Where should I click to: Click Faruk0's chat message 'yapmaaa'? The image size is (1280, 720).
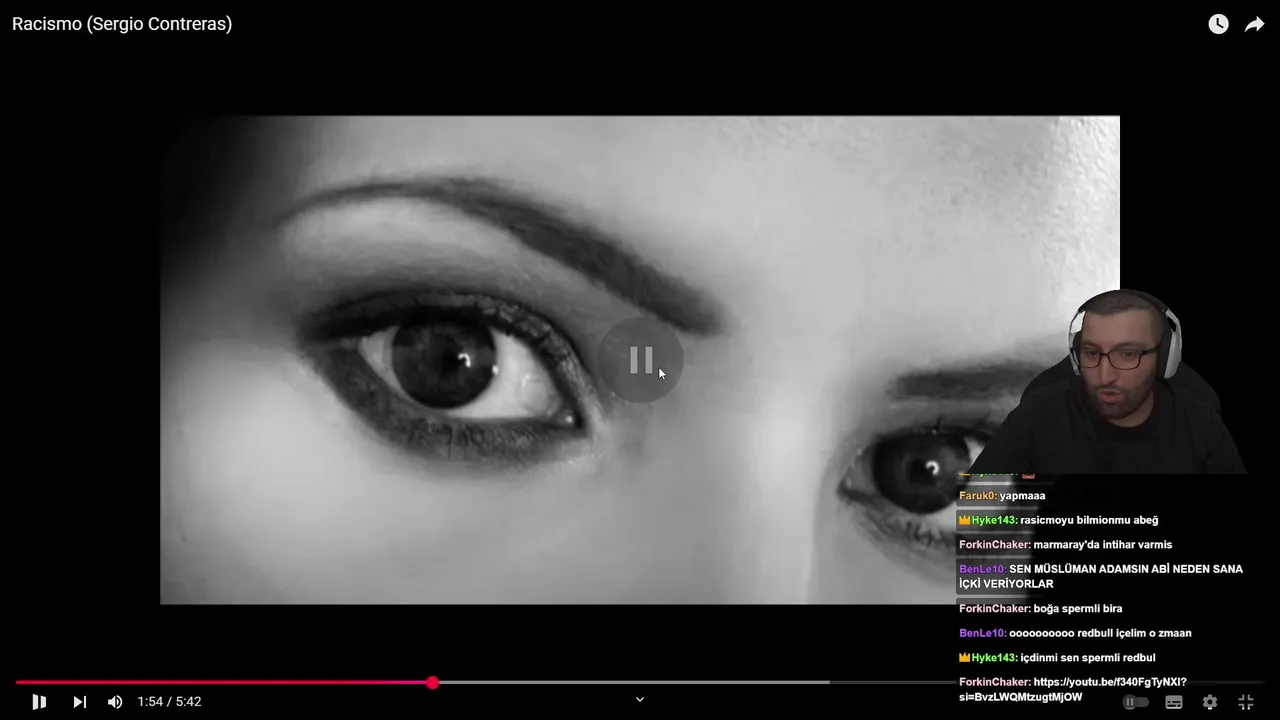[1022, 496]
